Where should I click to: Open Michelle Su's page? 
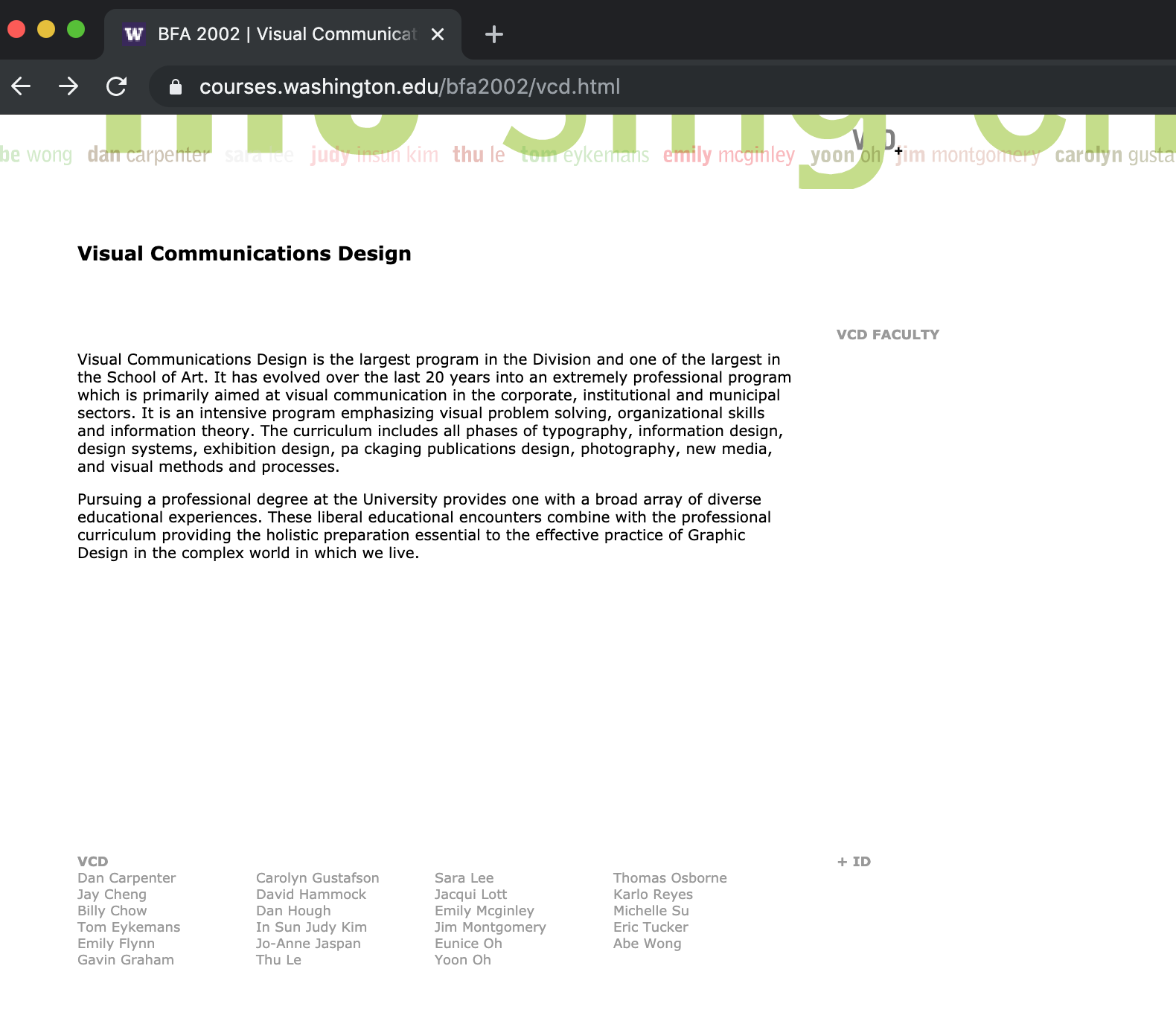651,911
